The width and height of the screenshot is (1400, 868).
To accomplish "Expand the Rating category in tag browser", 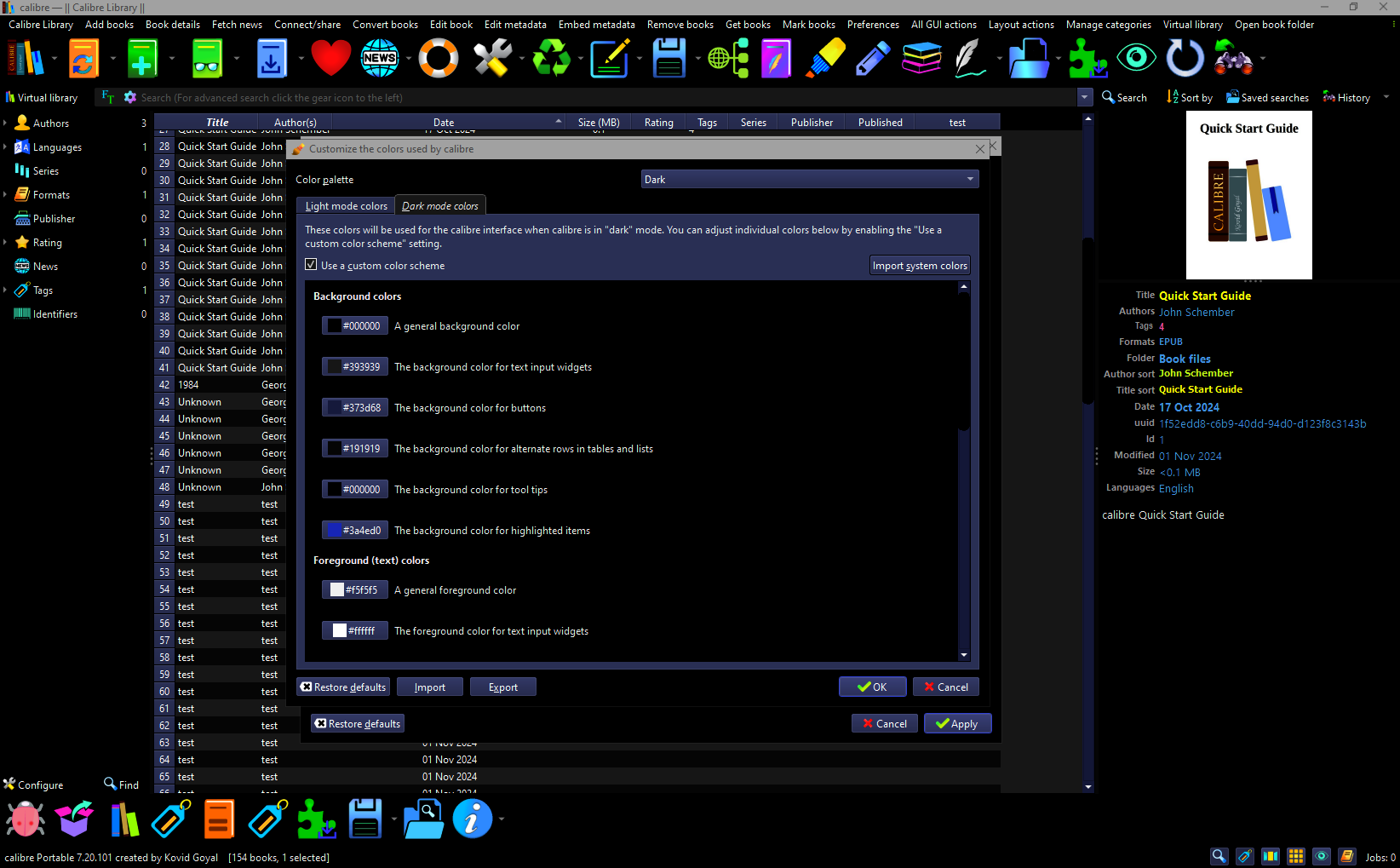I will point(5,242).
